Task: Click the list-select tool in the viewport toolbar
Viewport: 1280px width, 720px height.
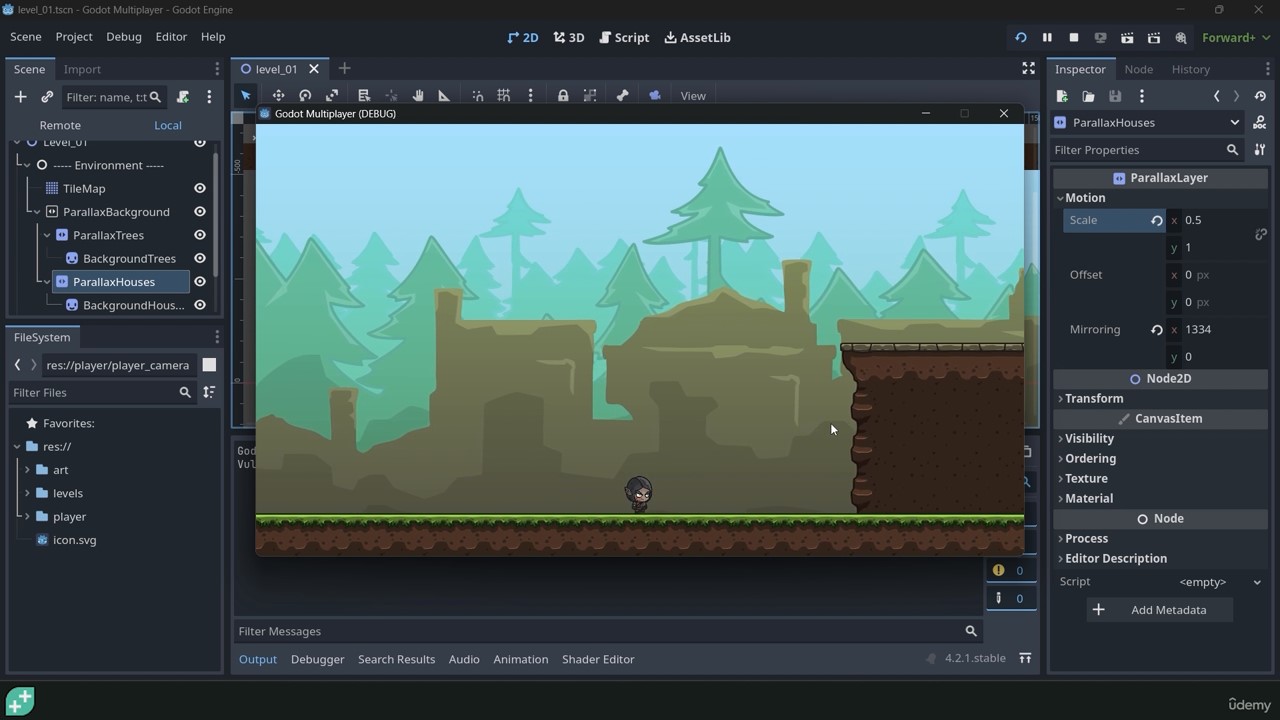Action: point(364,96)
